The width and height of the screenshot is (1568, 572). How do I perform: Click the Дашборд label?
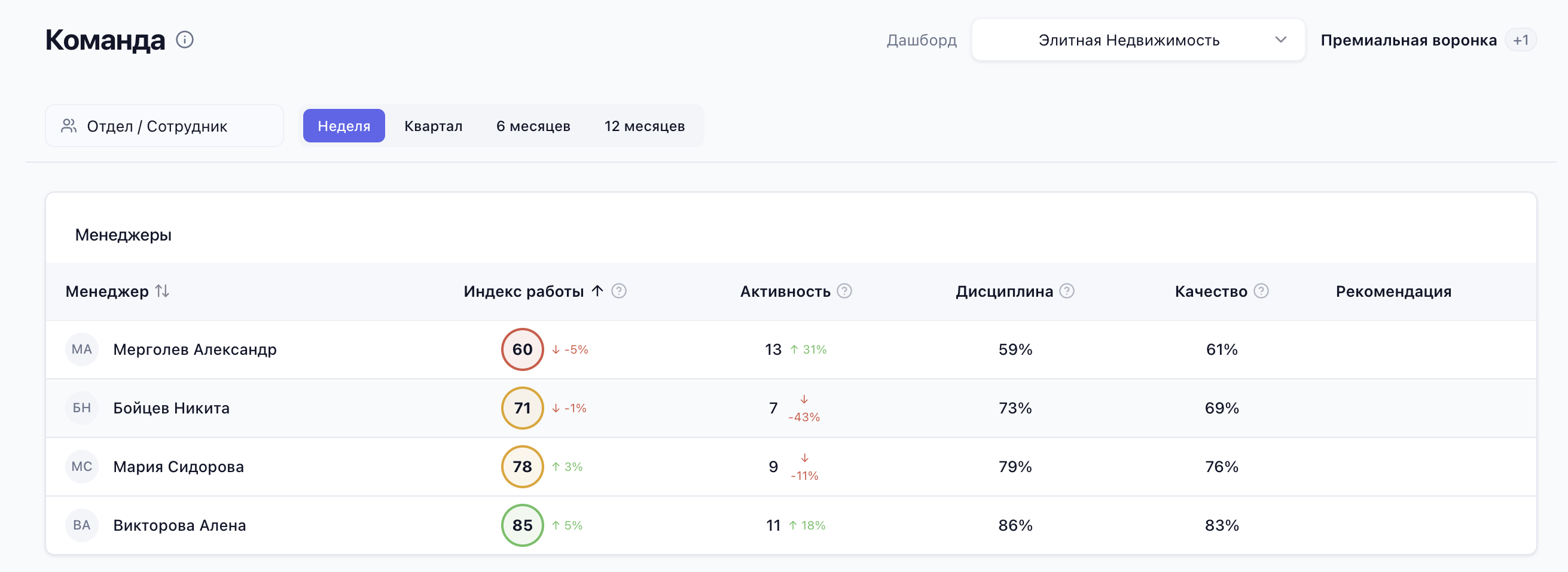[x=922, y=40]
